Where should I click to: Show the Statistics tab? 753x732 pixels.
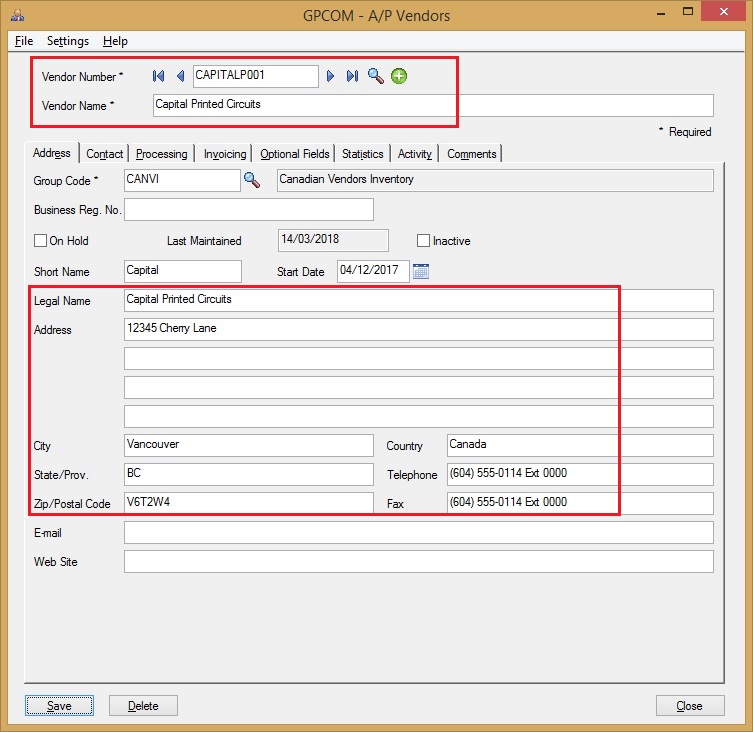pyautogui.click(x=362, y=154)
